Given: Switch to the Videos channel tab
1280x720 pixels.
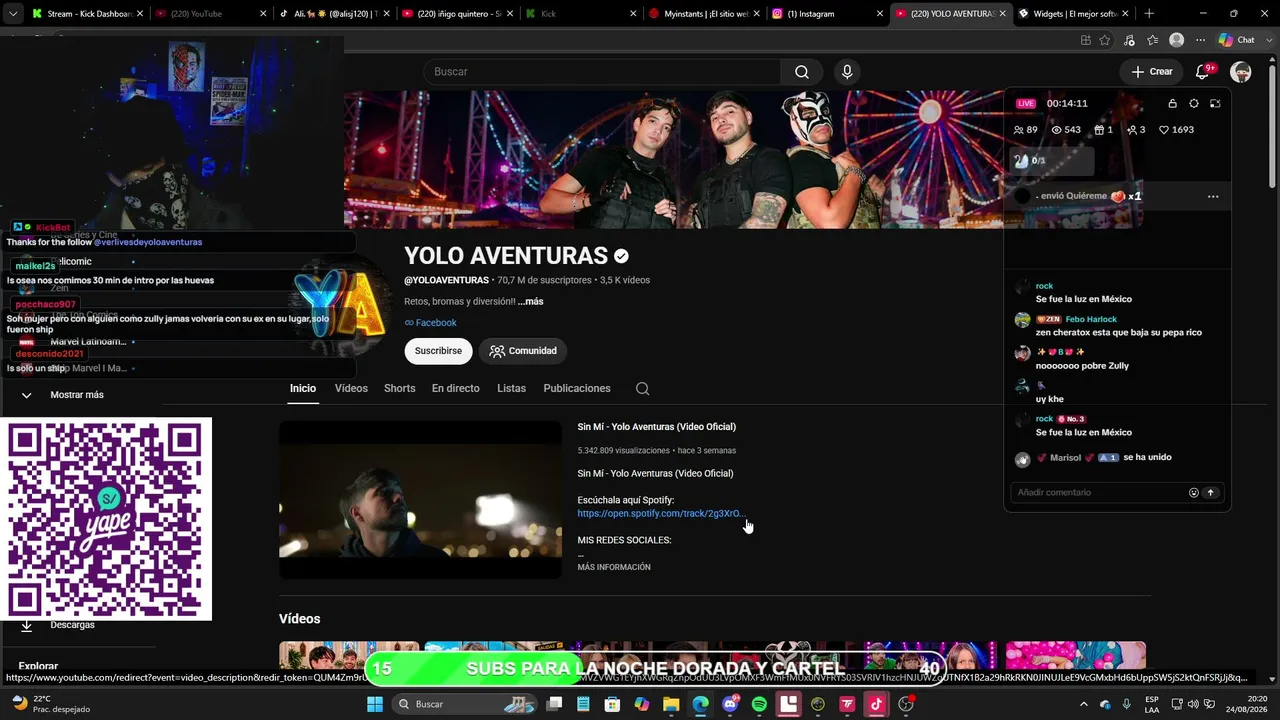Looking at the screenshot, I should (351, 389).
